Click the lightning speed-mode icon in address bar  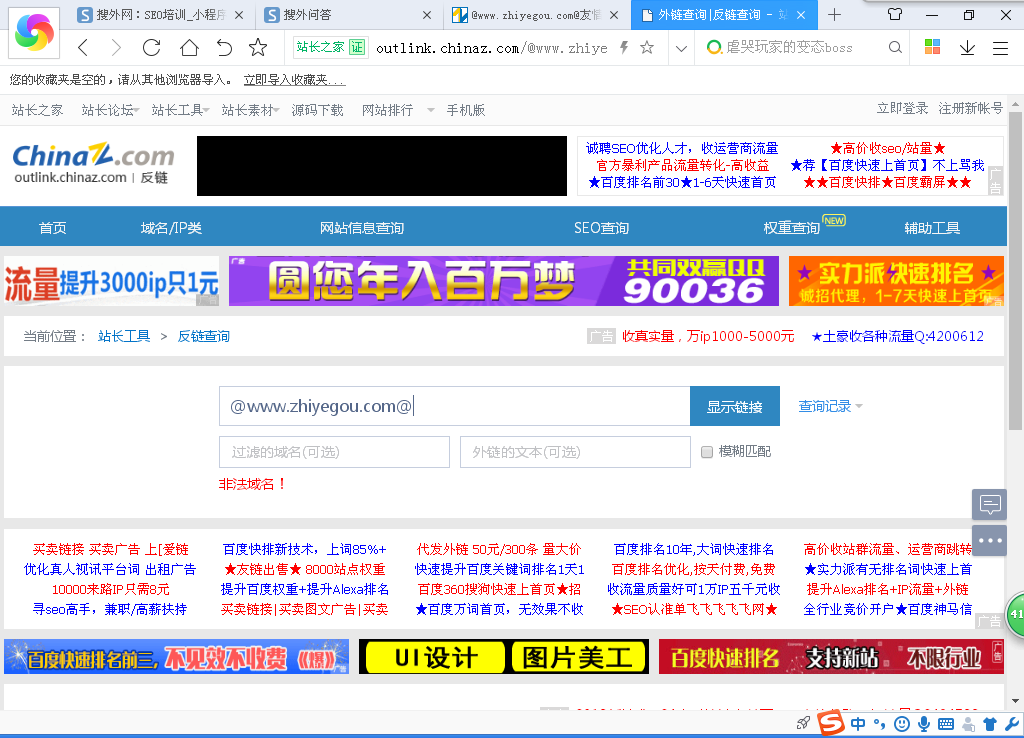(x=624, y=47)
